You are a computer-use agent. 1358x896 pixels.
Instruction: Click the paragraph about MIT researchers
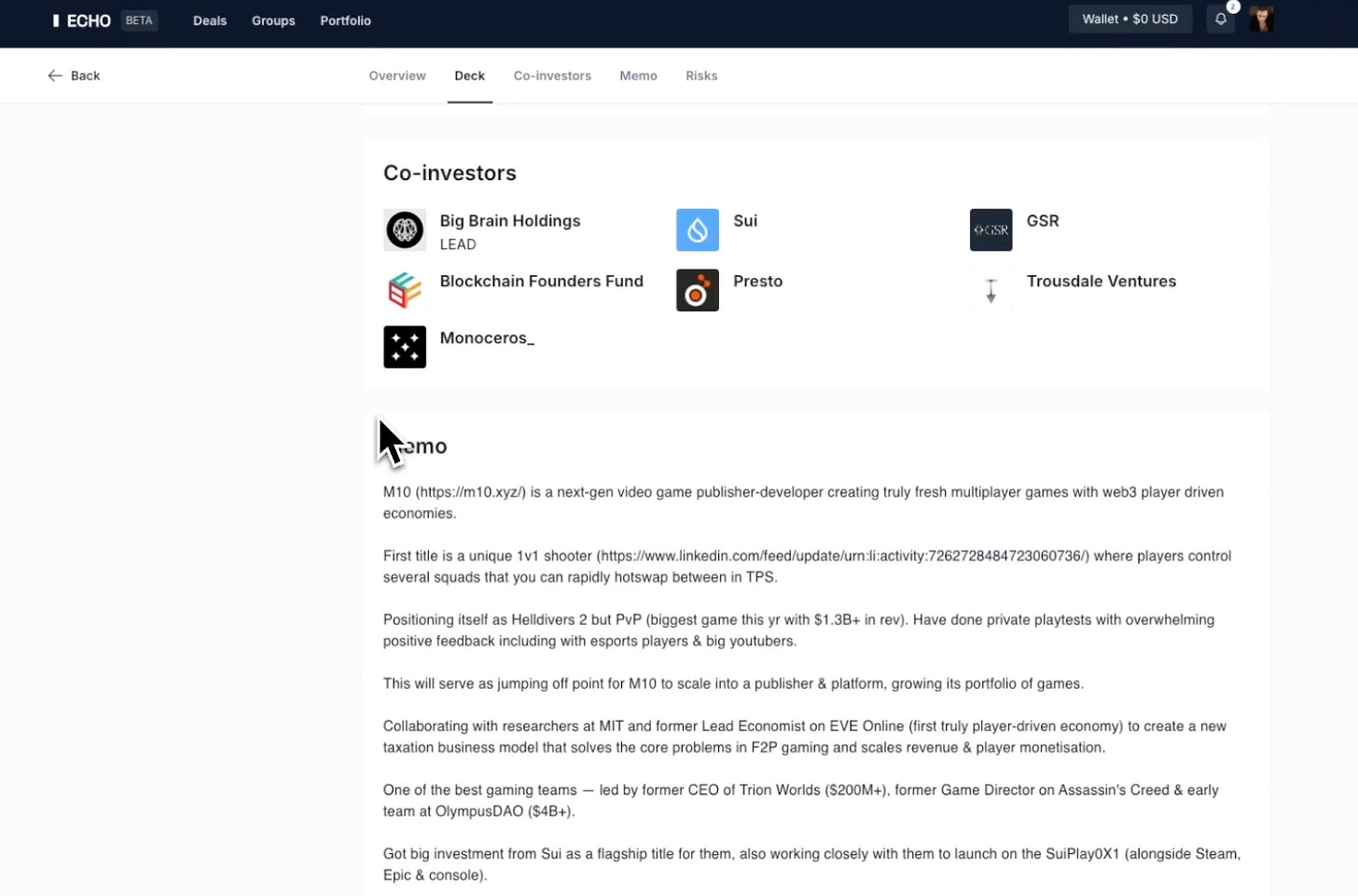[805, 737]
